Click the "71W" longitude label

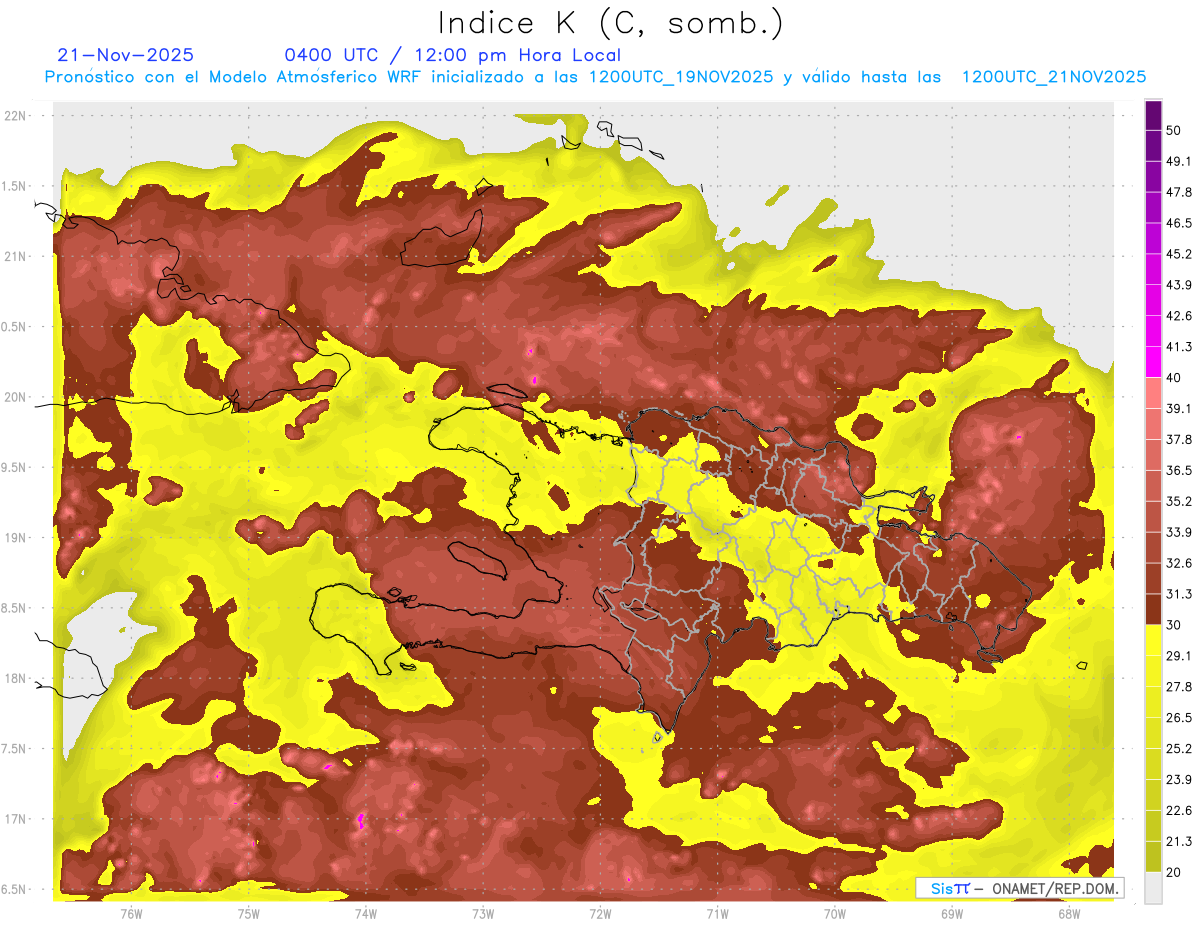point(717,914)
